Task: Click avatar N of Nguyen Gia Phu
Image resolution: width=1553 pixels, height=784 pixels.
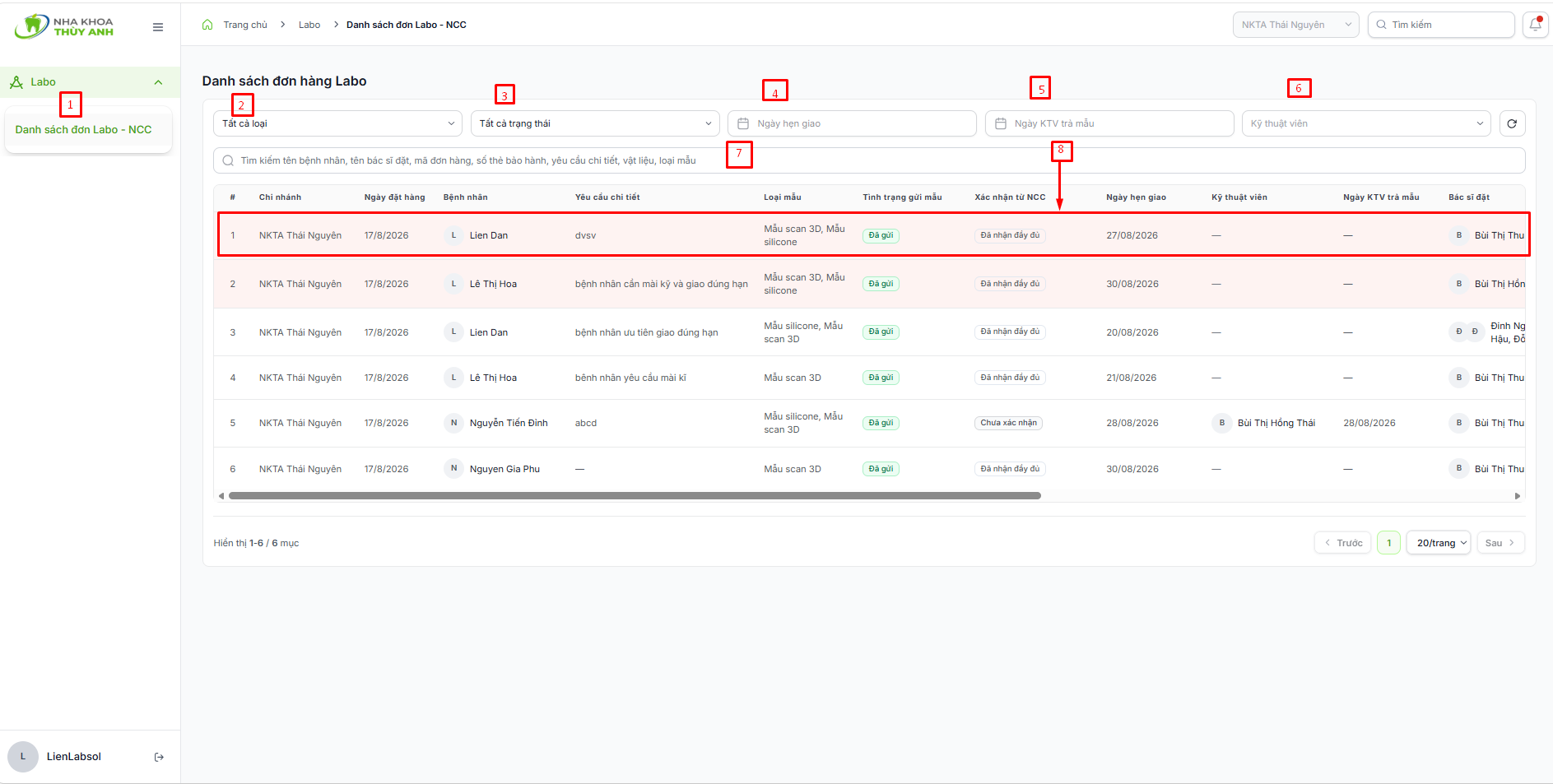Action: coord(453,469)
